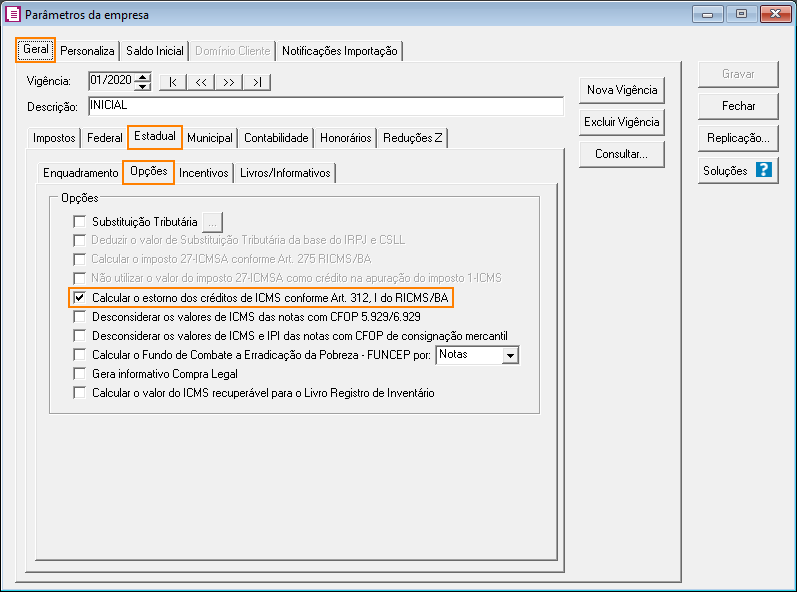Click the Soluções help question mark icon
Image resolution: width=797 pixels, height=592 pixels.
click(764, 171)
